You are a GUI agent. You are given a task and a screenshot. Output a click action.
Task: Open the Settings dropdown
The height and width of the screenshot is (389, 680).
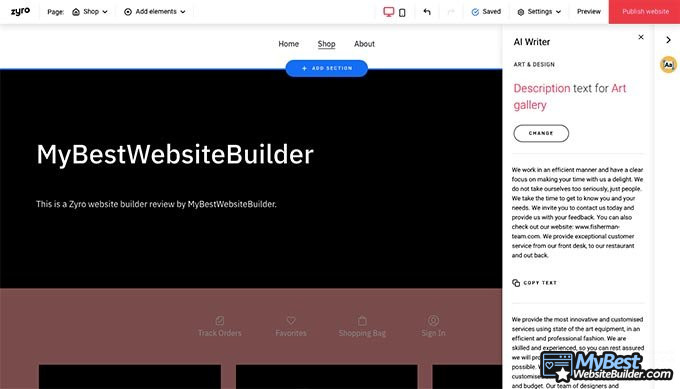pos(539,12)
